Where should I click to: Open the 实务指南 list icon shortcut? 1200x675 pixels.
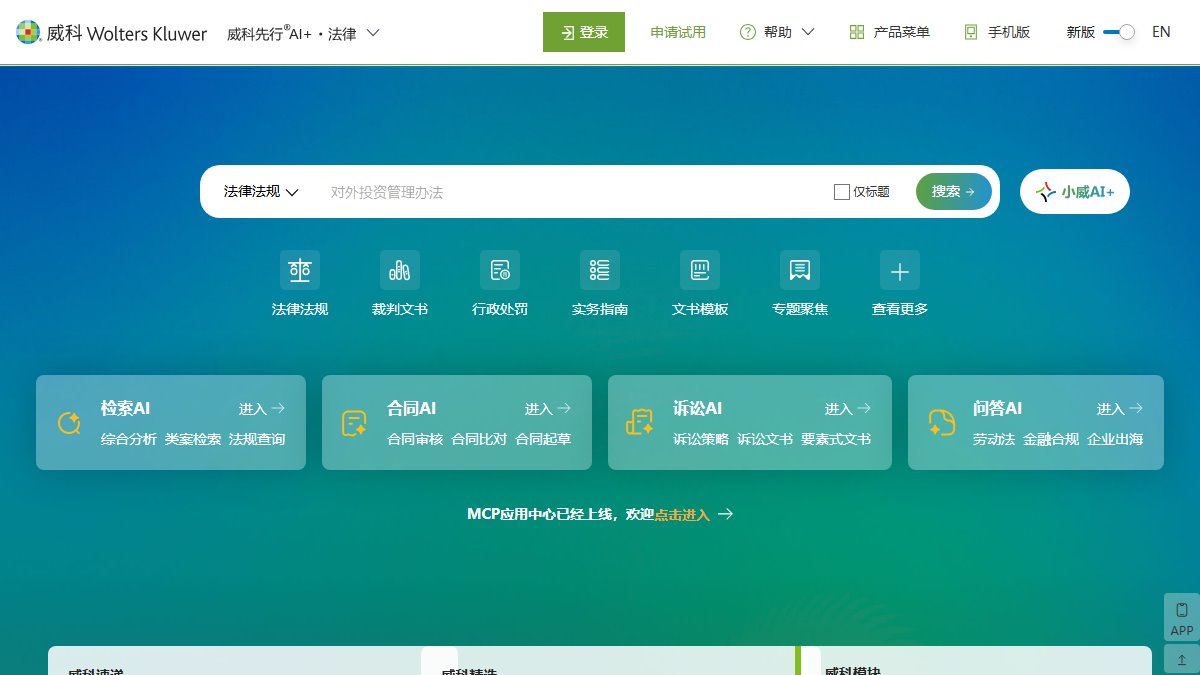(x=600, y=270)
